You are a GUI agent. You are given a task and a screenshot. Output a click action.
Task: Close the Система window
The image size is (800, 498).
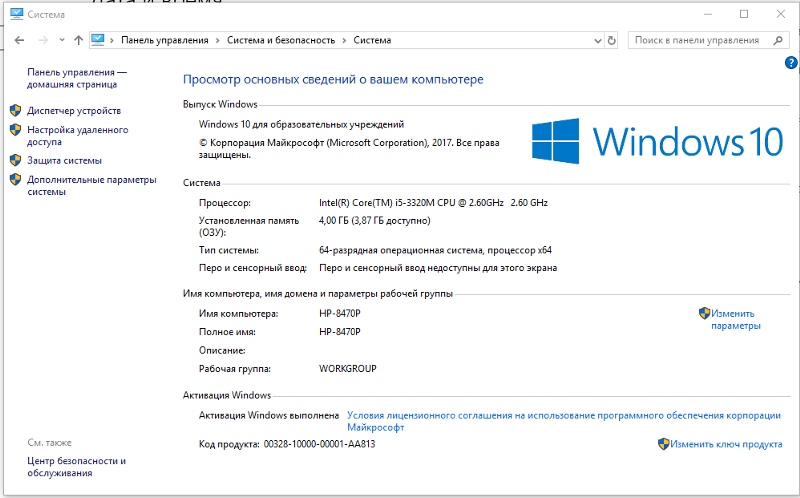coord(781,14)
